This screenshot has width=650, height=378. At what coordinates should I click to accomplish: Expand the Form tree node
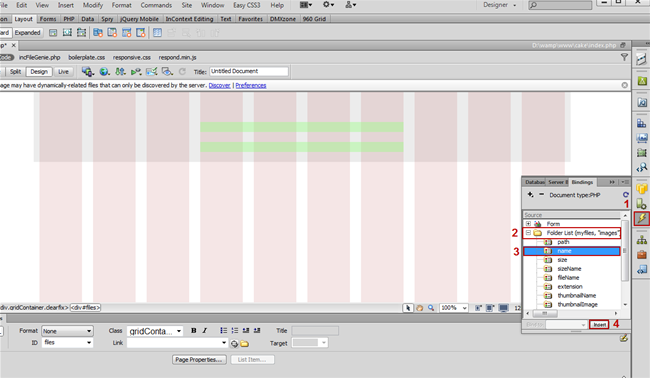(529, 224)
